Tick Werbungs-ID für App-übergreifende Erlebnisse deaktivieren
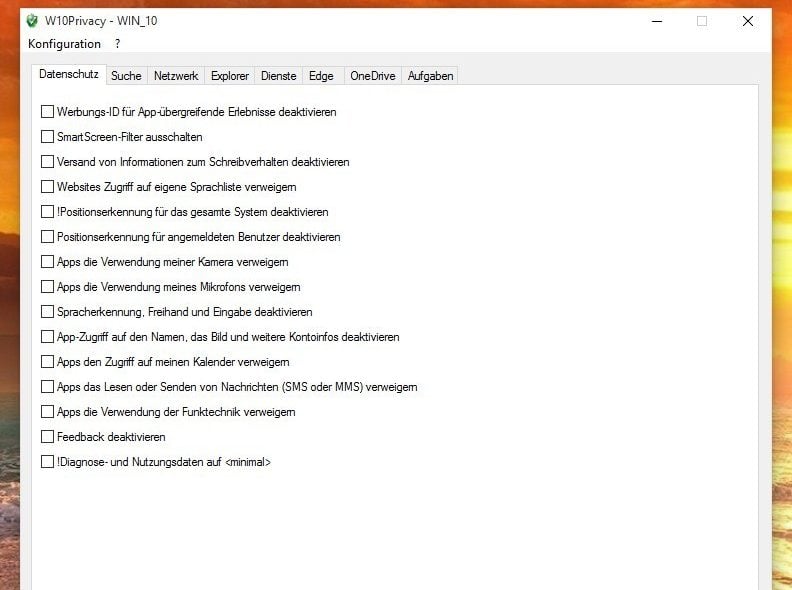 47,112
